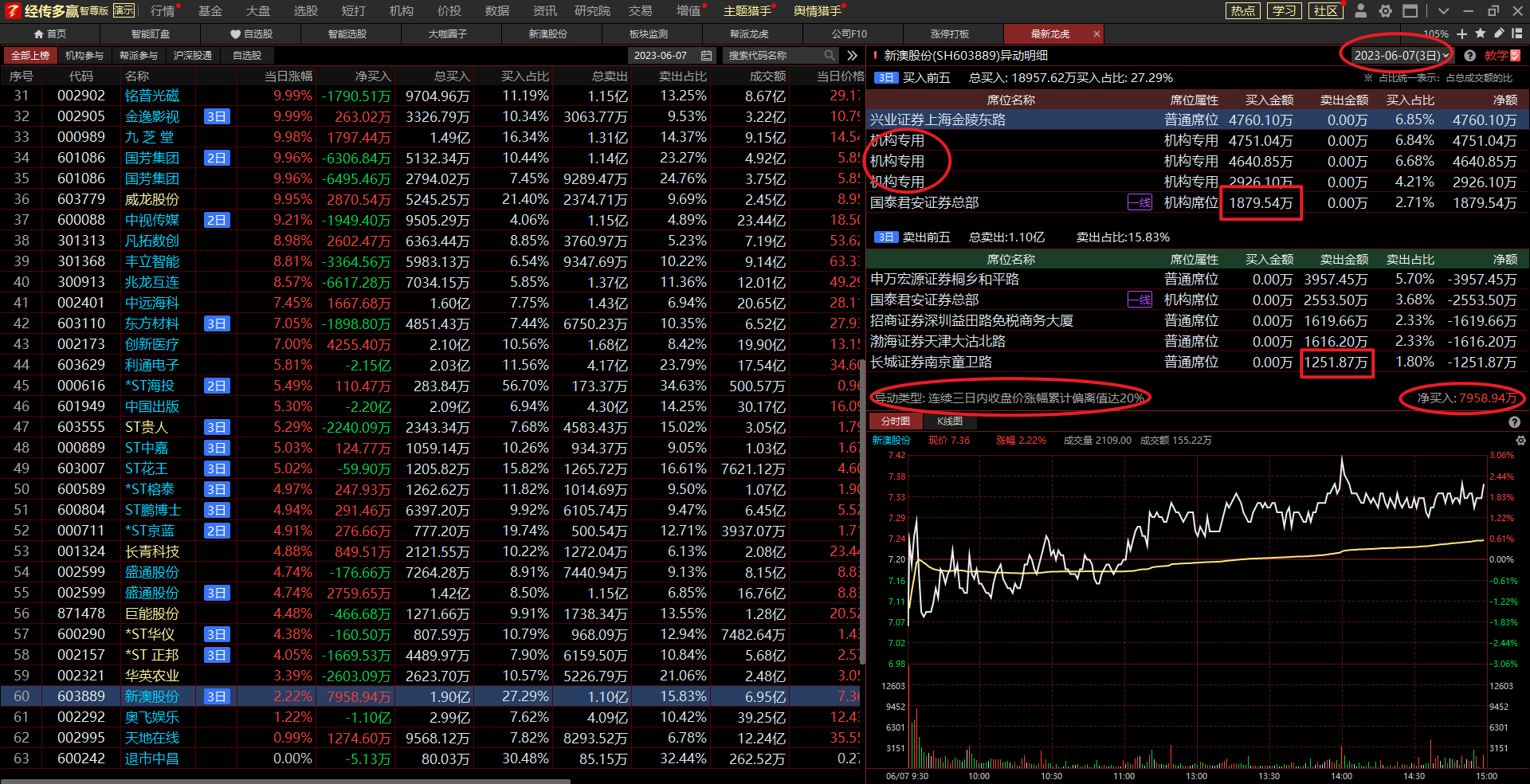Click the 学习 button
The height and width of the screenshot is (784, 1530).
click(1284, 10)
